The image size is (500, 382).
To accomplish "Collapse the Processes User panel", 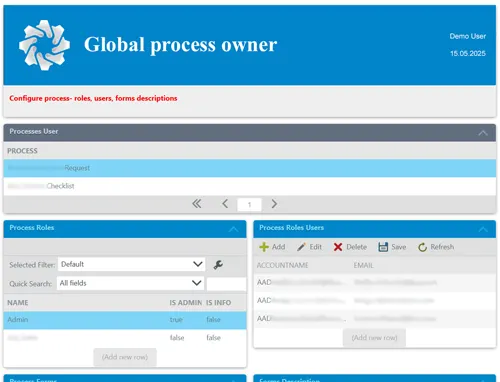I will (483, 133).
